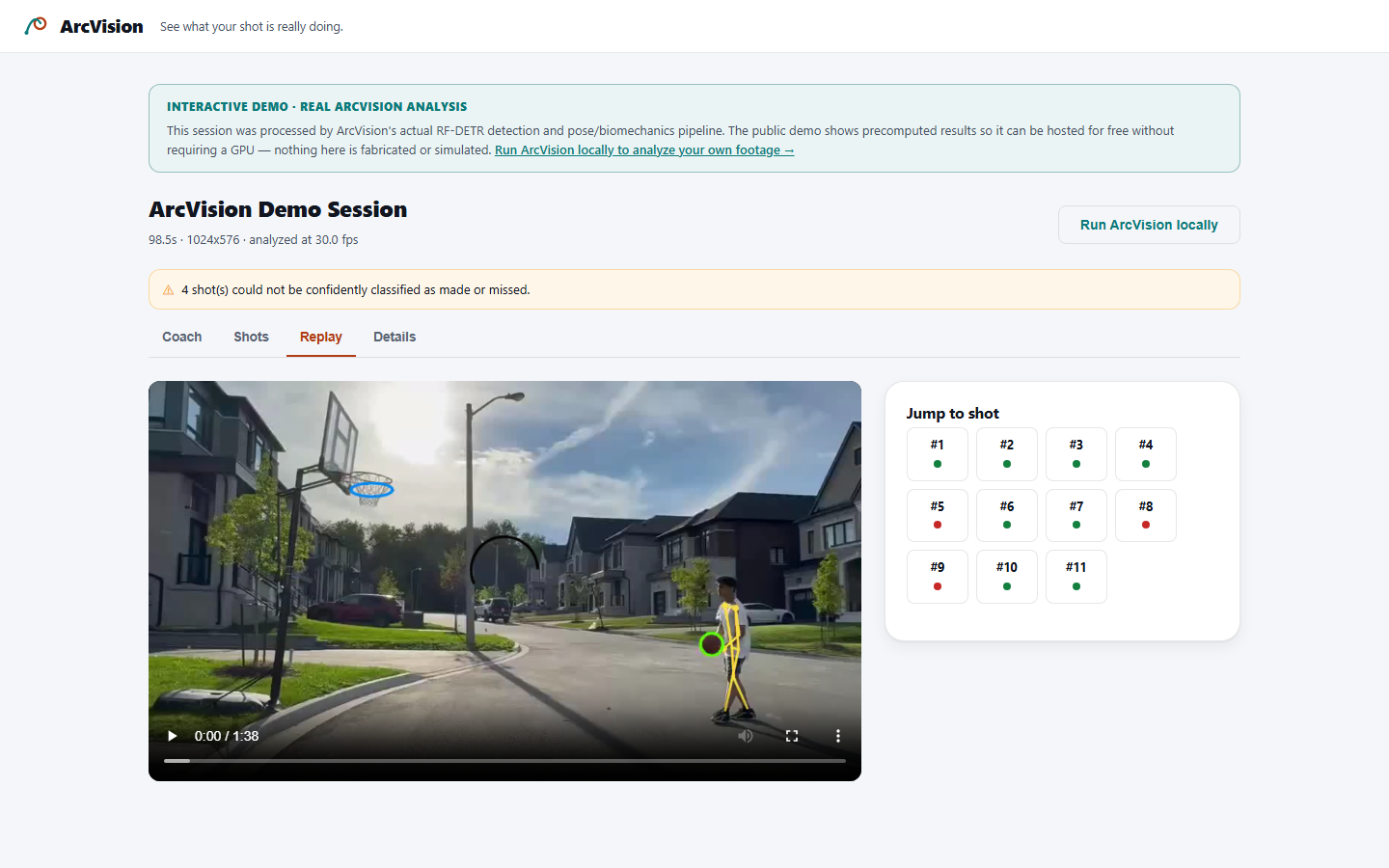Click the warning icon in the alert
The image size is (1389, 868).
(169, 290)
